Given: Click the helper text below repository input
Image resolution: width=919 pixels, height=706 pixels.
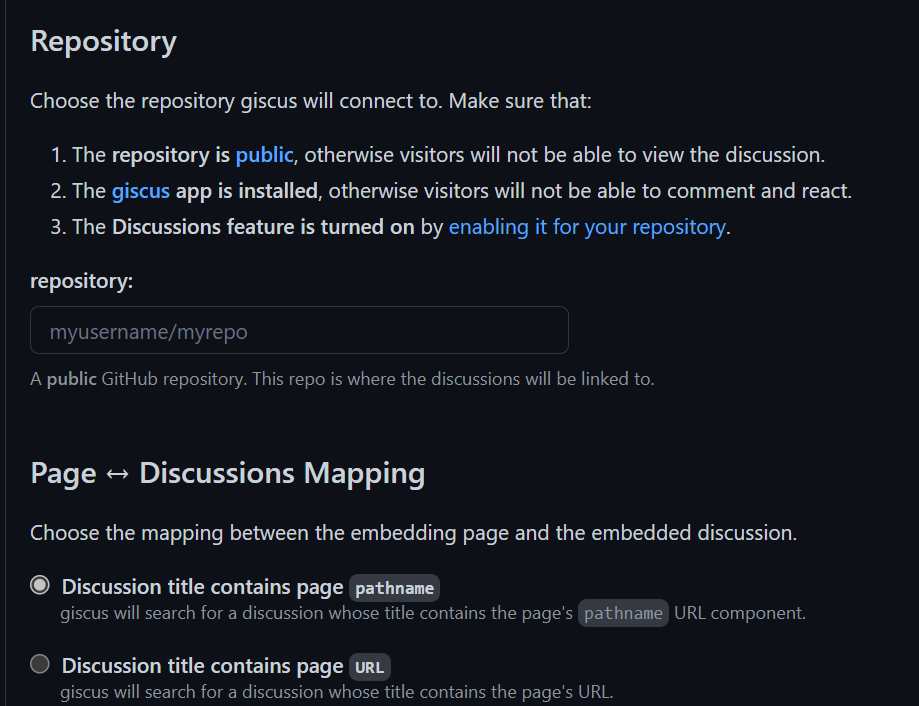Looking at the screenshot, I should point(342,380).
